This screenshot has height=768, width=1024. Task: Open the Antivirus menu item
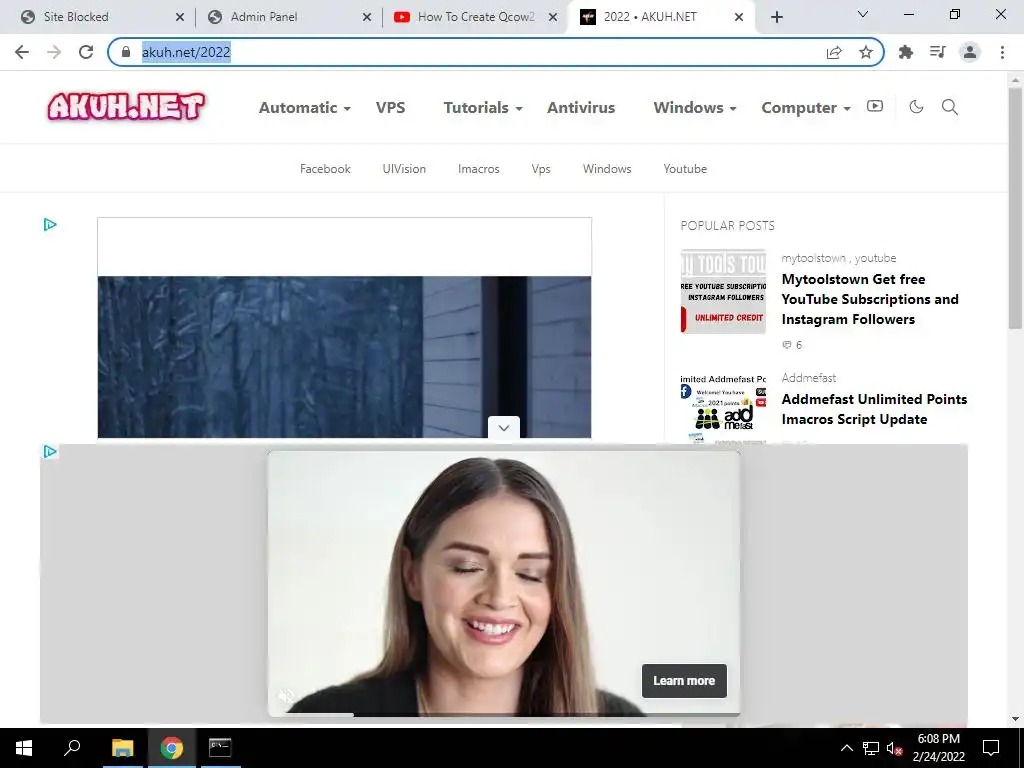click(581, 108)
